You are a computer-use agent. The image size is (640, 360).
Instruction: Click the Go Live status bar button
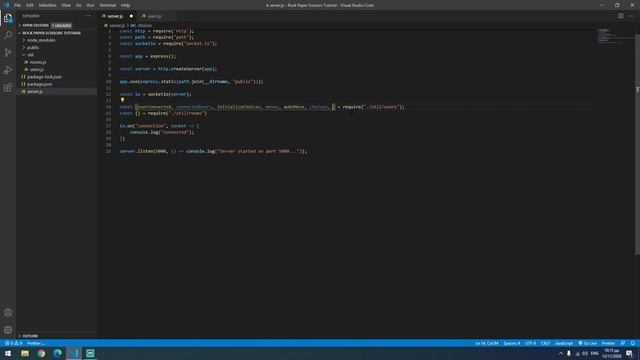click(587, 343)
